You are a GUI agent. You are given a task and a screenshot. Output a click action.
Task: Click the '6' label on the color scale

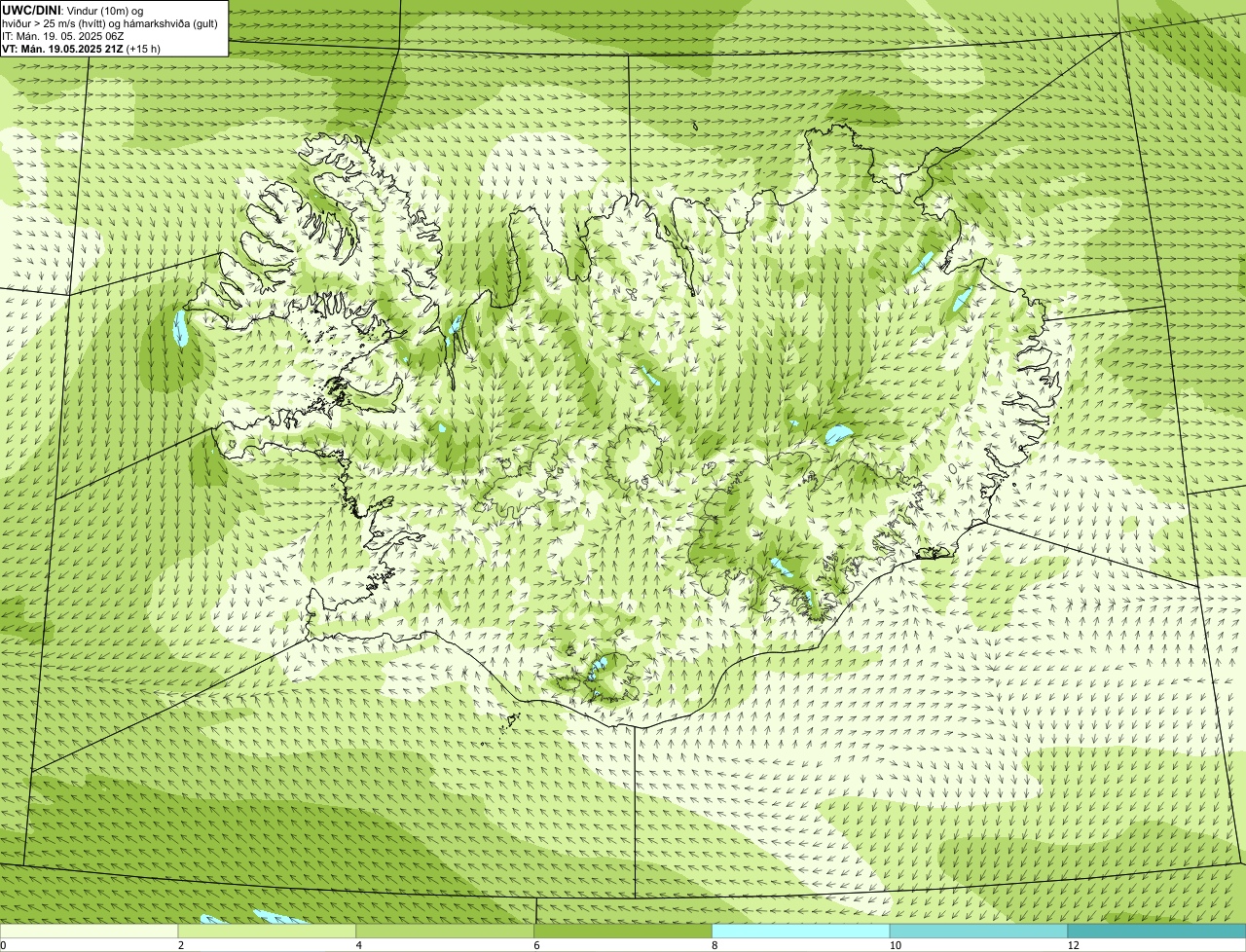pos(536,945)
